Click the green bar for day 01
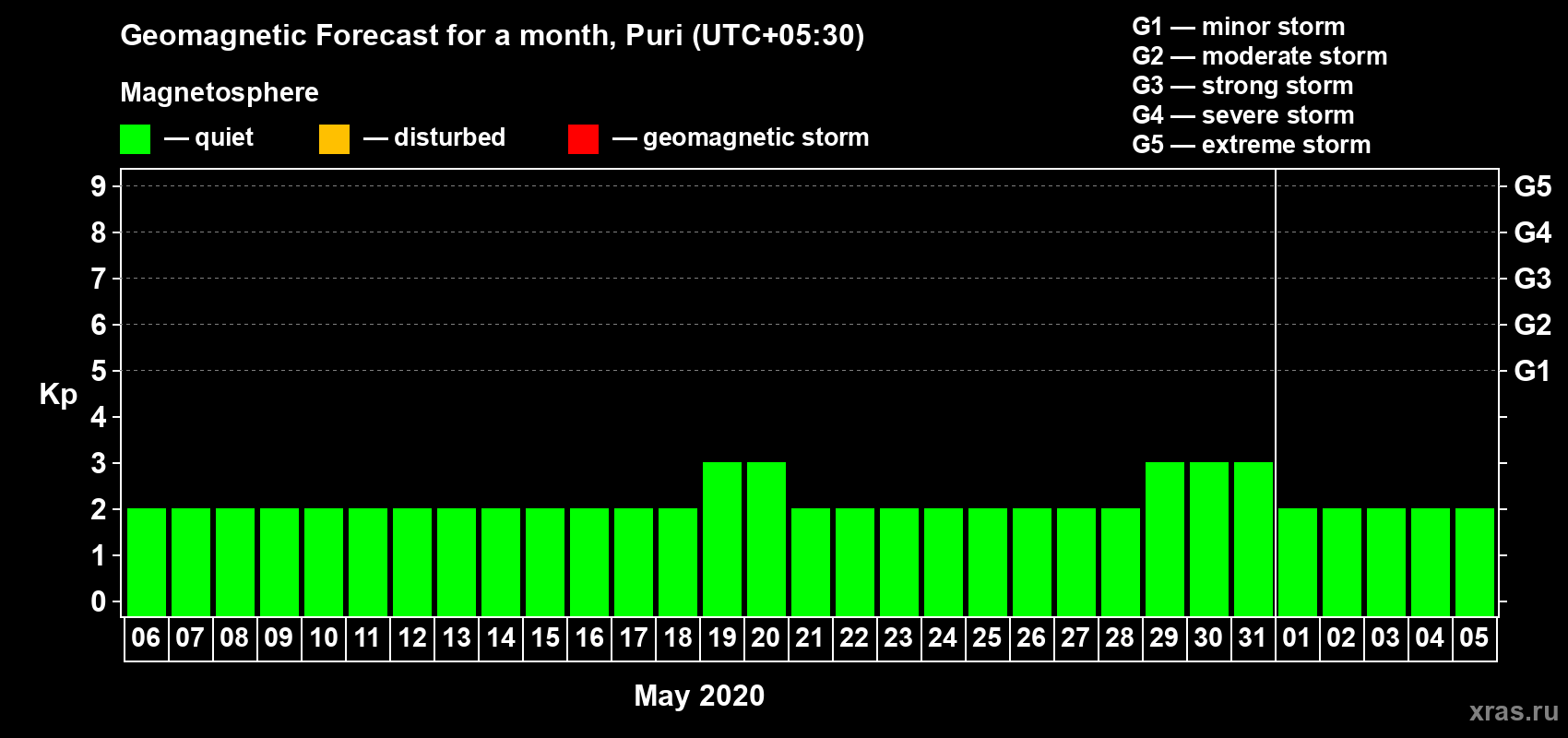This screenshot has width=1568, height=738. pyautogui.click(x=1298, y=562)
